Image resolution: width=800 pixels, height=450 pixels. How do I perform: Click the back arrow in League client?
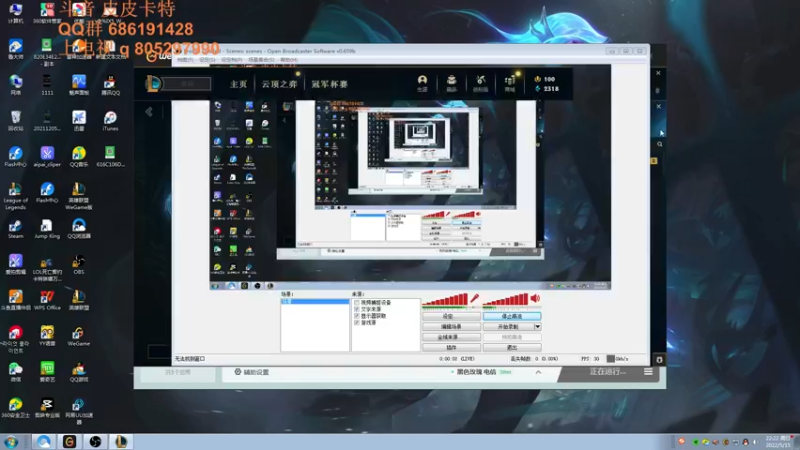(149, 112)
